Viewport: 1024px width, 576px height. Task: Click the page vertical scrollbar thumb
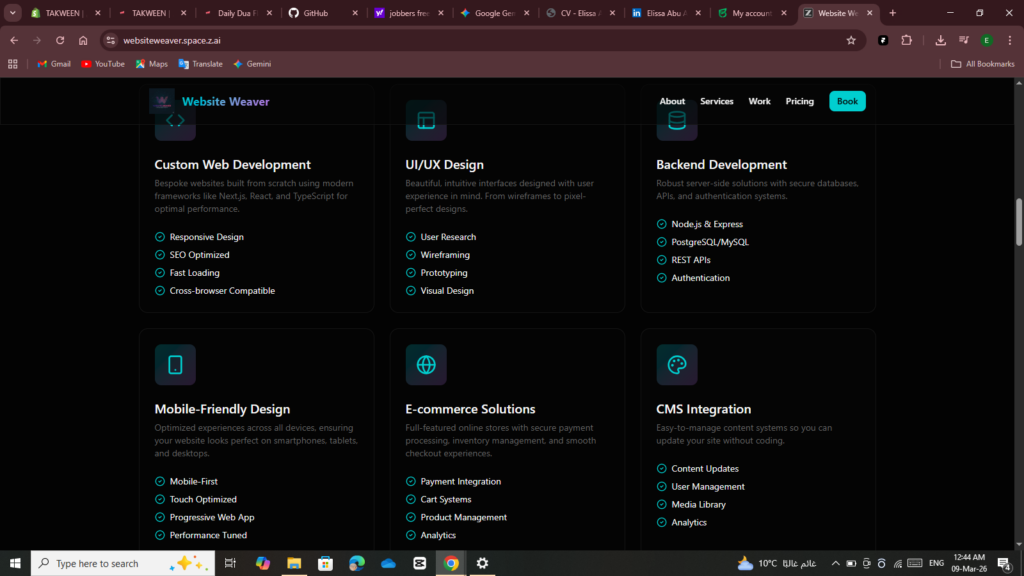tap(1019, 222)
